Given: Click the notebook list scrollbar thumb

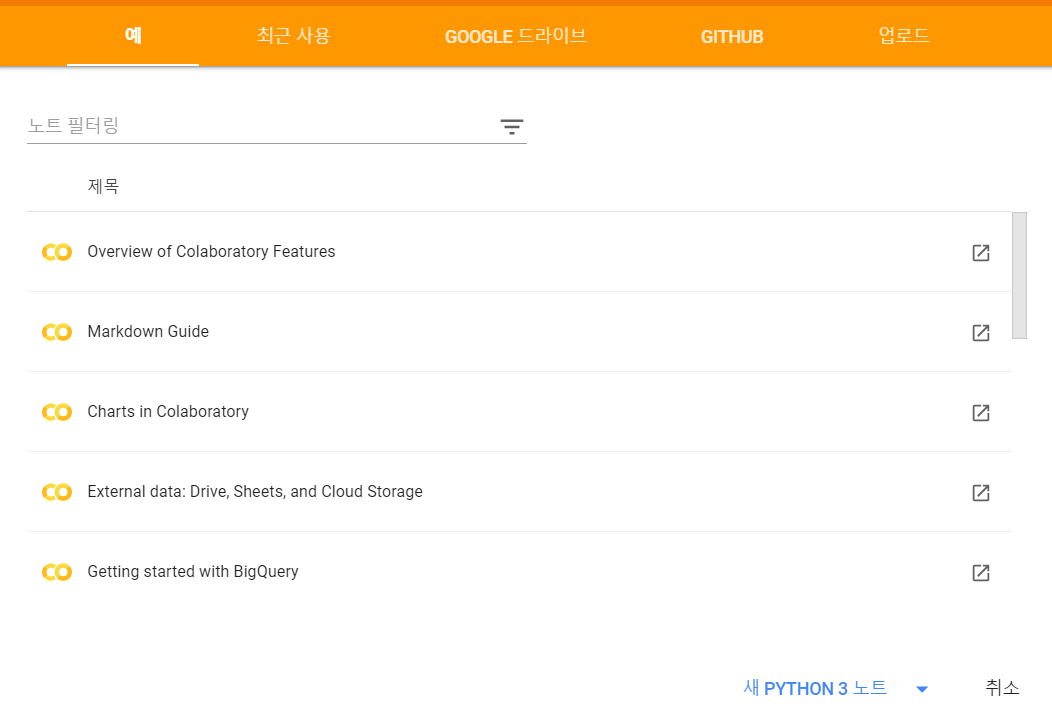Looking at the screenshot, I should click(x=1019, y=276).
